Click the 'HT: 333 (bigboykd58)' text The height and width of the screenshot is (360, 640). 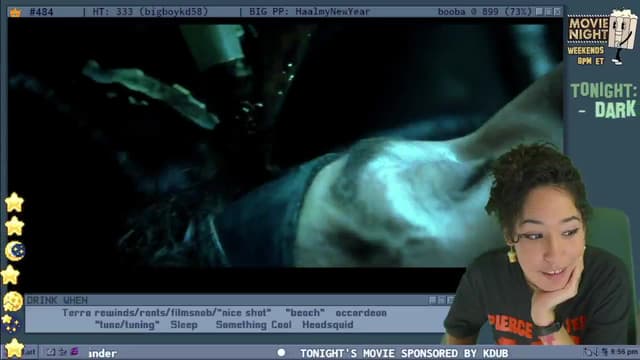pos(150,12)
